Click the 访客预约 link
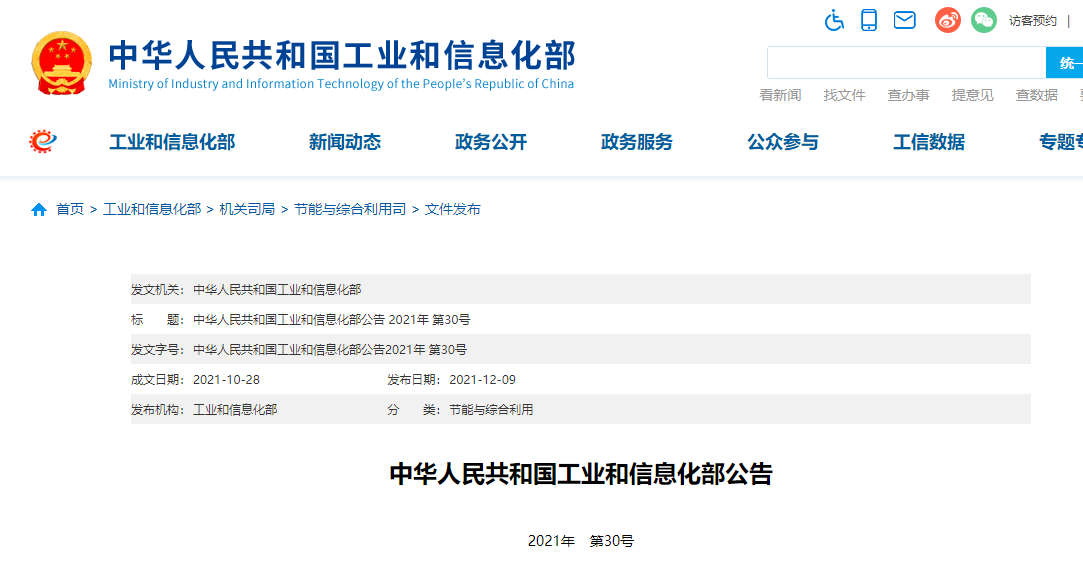The image size is (1083, 565). click(1032, 21)
